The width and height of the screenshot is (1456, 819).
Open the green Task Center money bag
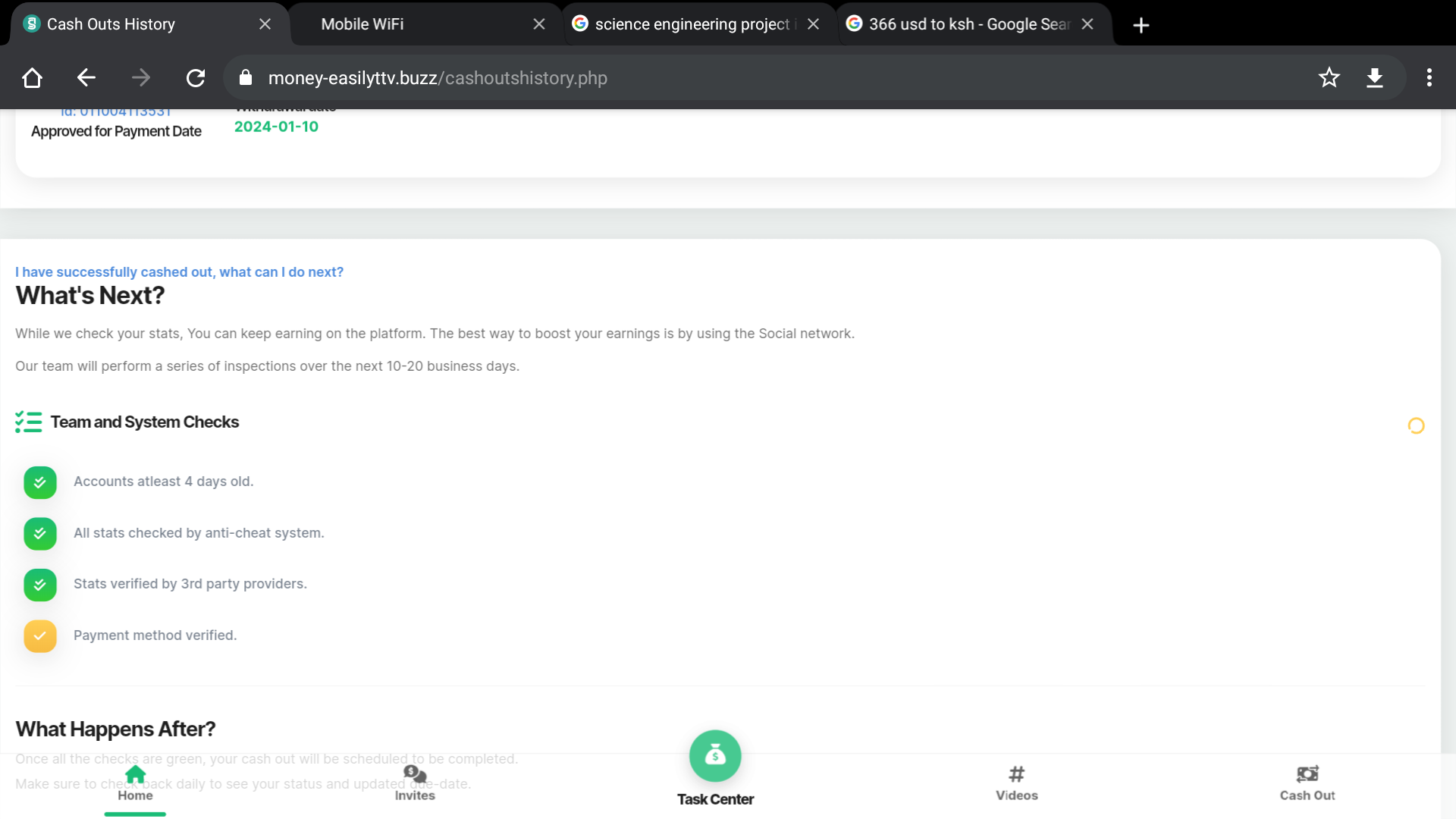[714, 755]
